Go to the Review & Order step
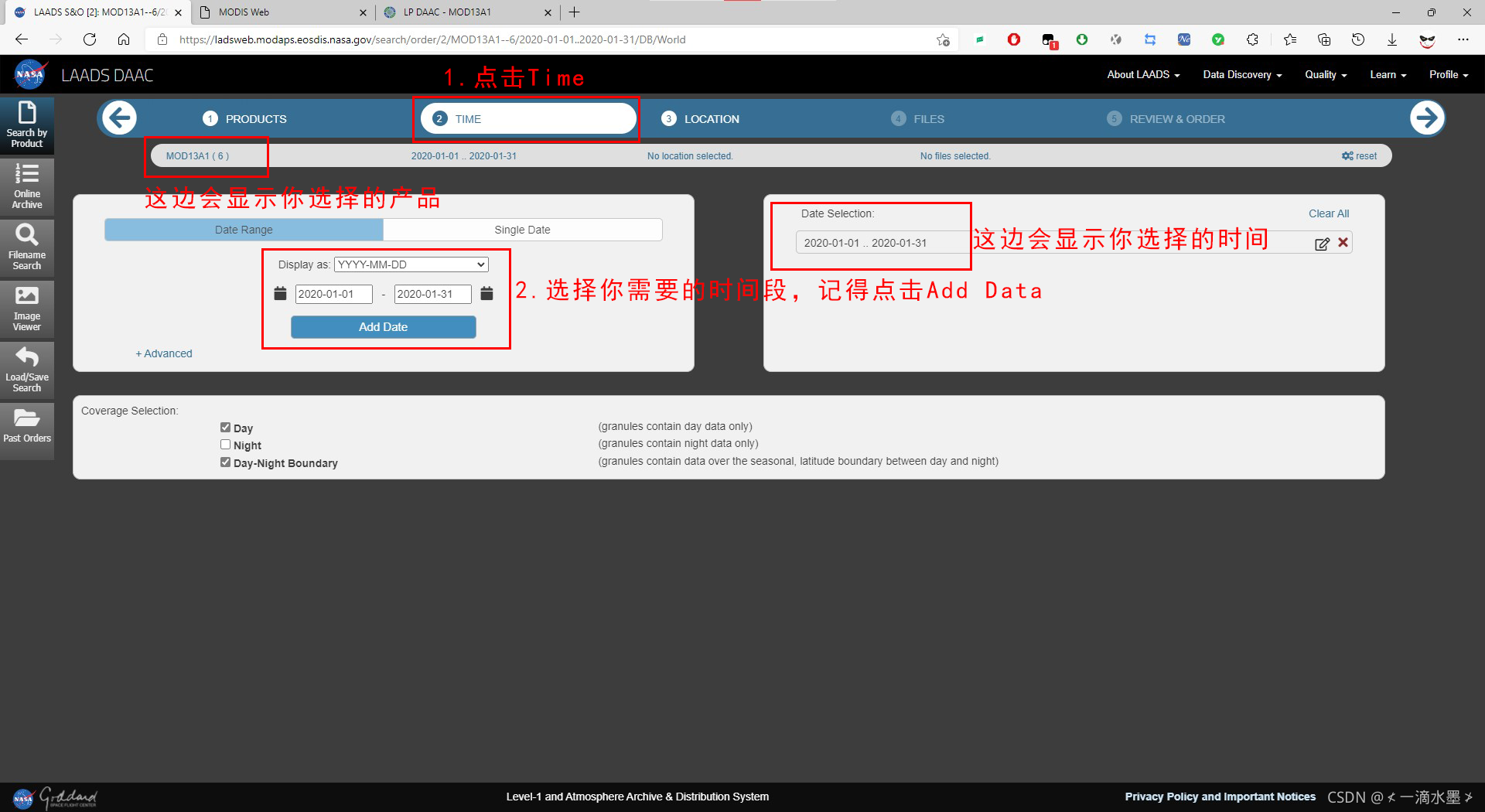This screenshot has width=1485, height=812. pos(1166,119)
